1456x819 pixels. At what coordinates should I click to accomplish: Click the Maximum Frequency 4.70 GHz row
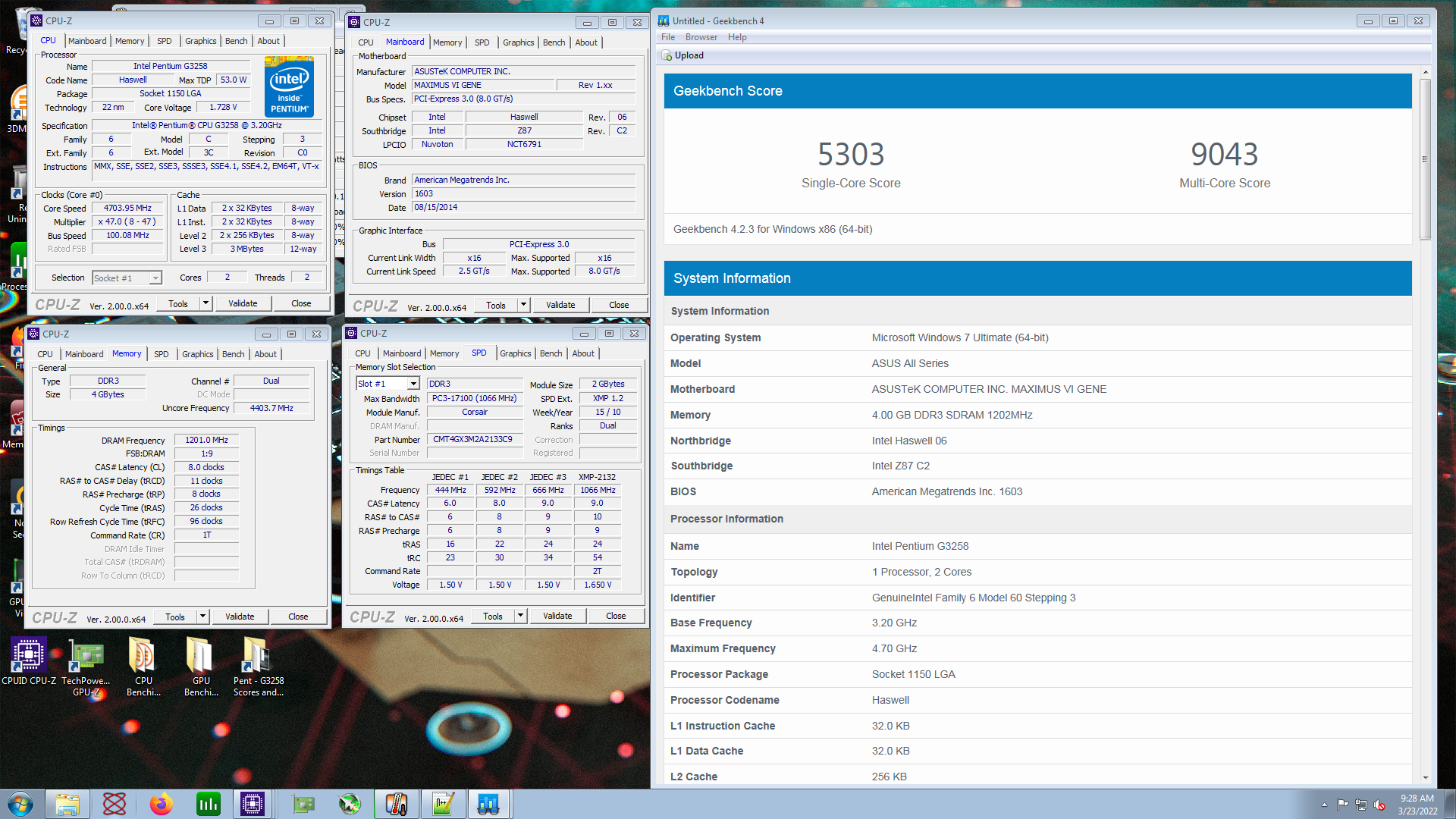pos(1037,648)
